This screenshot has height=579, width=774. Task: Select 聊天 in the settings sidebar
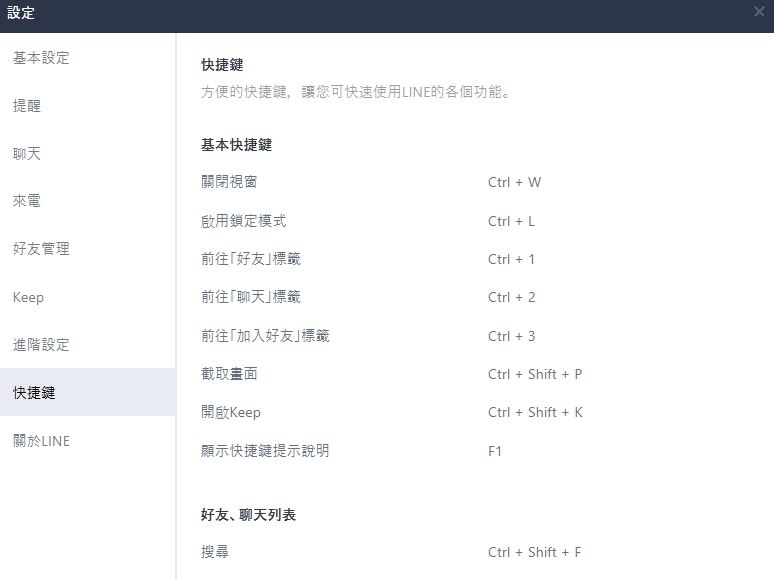point(27,154)
